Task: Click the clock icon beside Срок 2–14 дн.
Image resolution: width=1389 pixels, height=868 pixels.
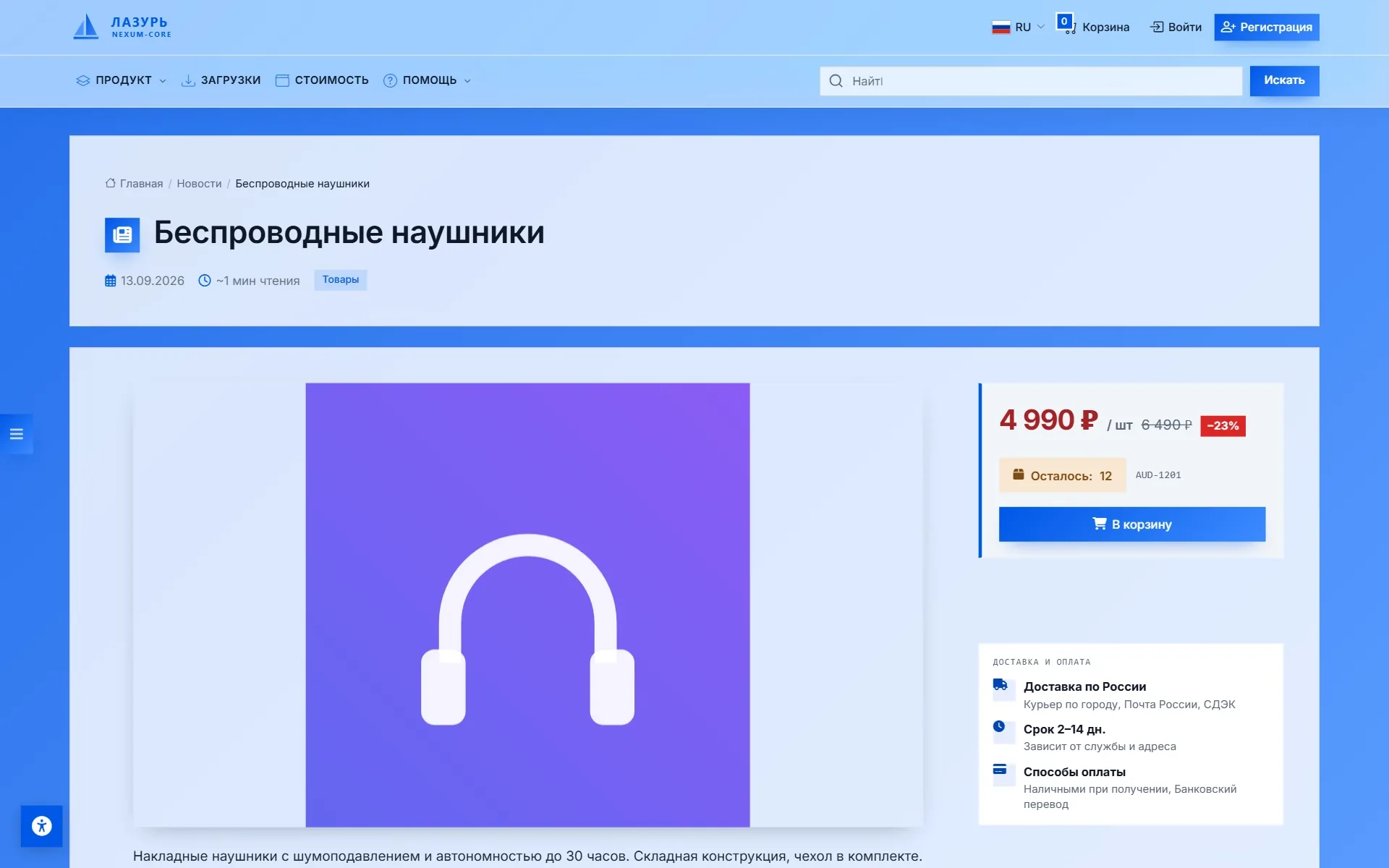Action: pyautogui.click(x=999, y=726)
